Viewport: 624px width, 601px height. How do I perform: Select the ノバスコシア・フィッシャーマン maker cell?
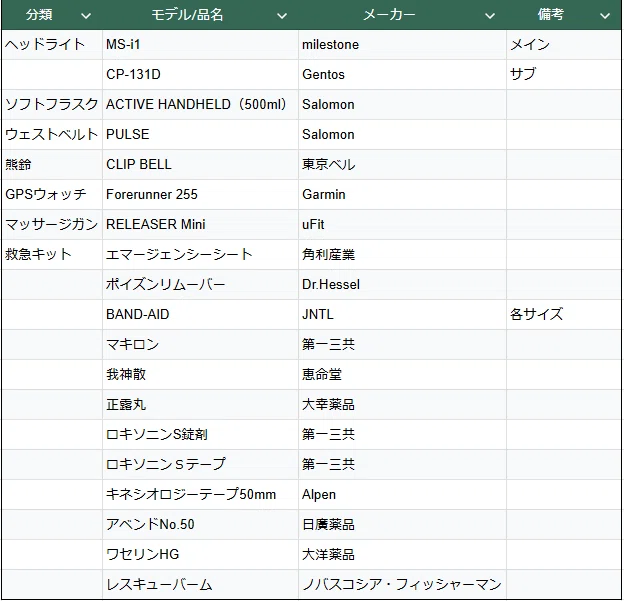pos(402,584)
